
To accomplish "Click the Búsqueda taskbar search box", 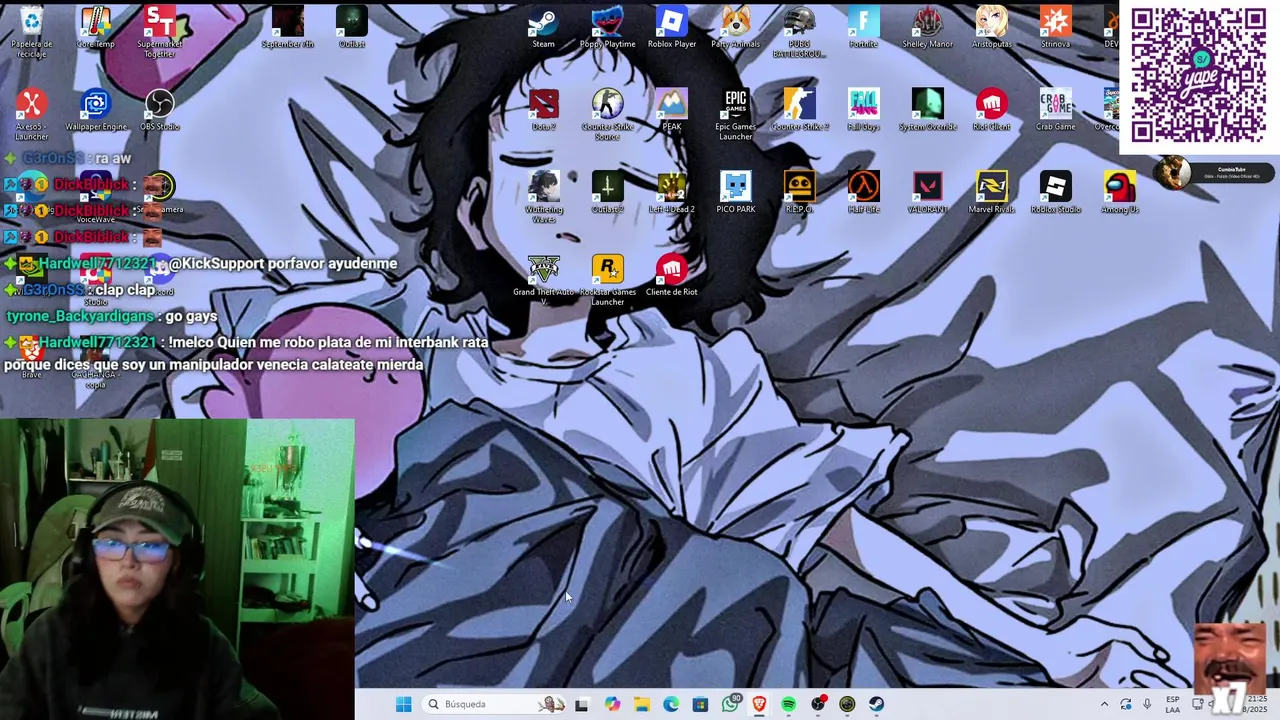I will tap(495, 704).
